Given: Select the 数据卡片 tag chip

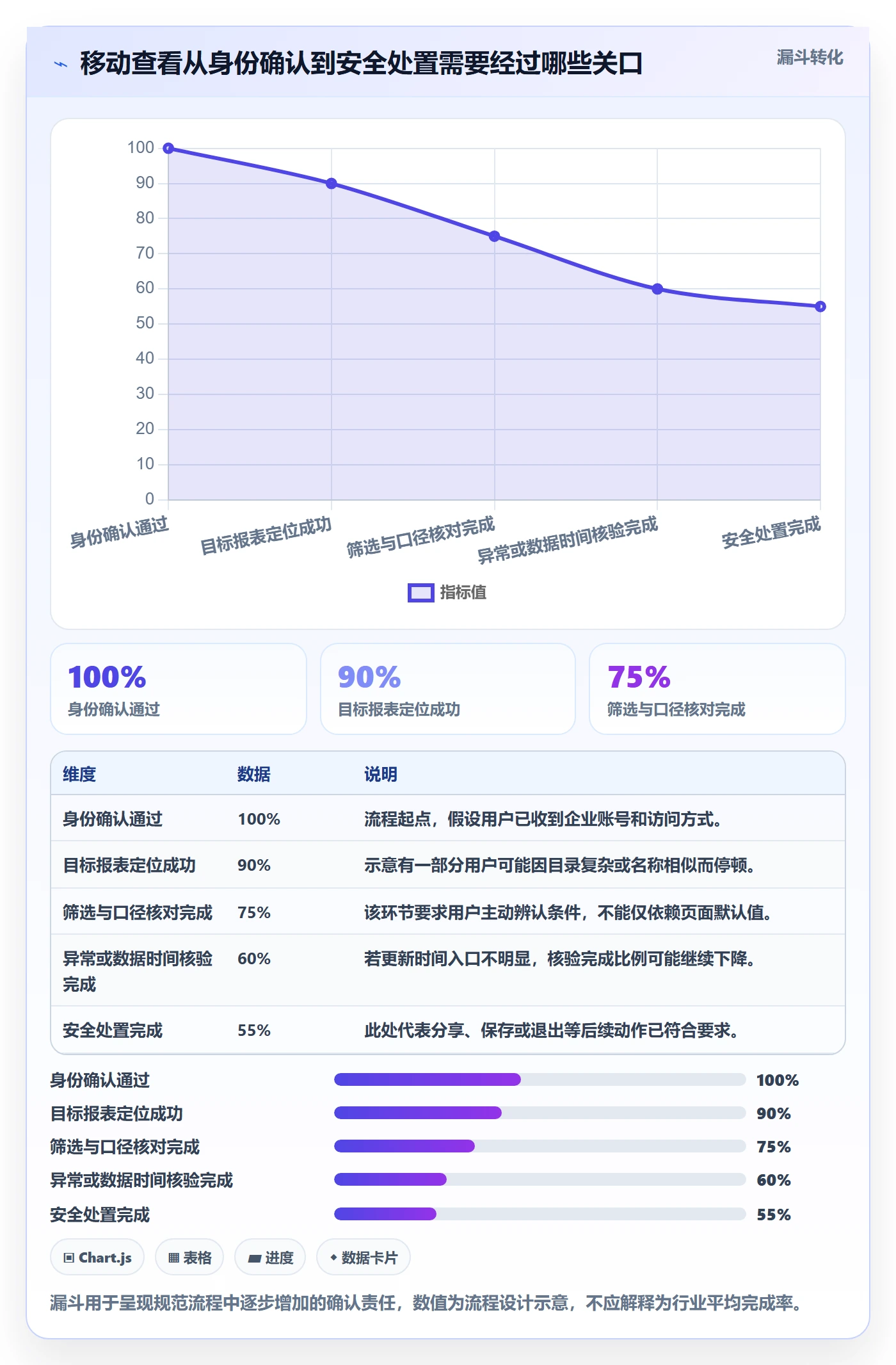Looking at the screenshot, I should point(364,1257).
